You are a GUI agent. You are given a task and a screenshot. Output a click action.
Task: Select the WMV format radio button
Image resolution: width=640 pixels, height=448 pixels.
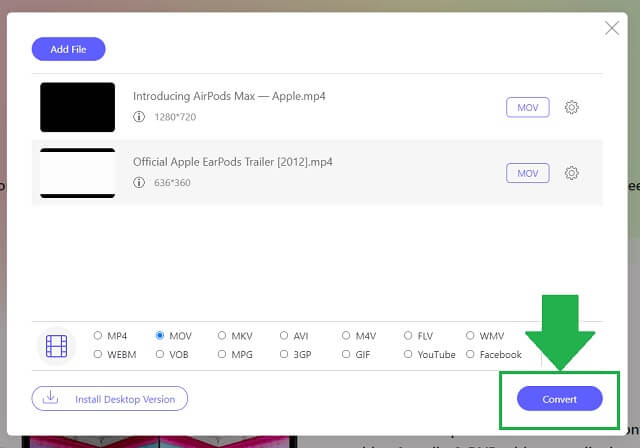pos(470,335)
